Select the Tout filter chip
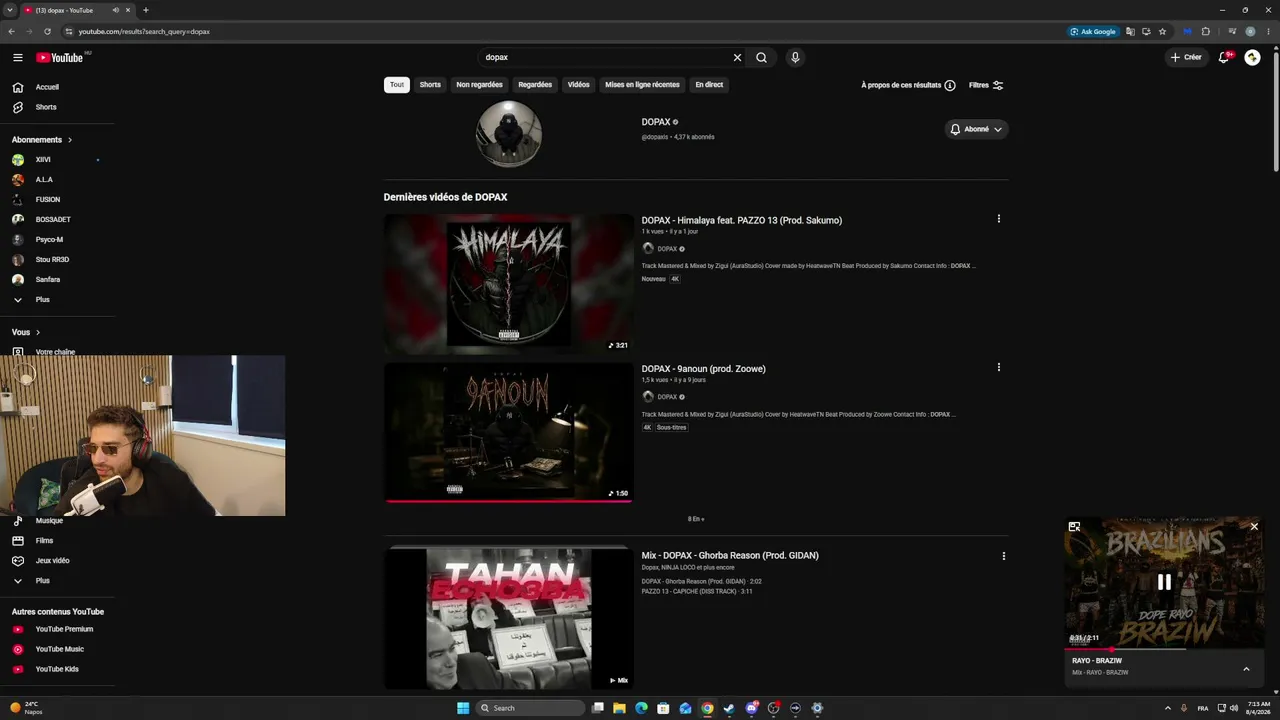Image resolution: width=1280 pixels, height=720 pixels. (397, 85)
